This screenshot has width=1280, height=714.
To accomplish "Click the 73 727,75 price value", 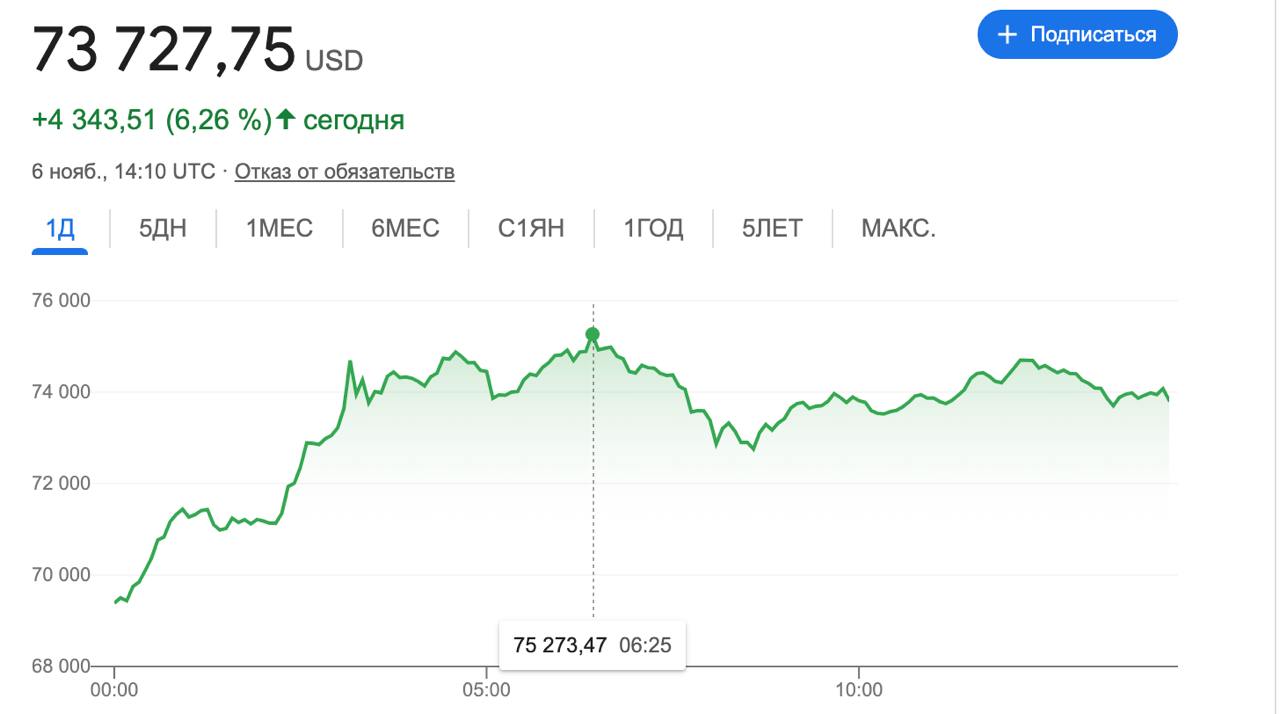I will pyautogui.click(x=164, y=49).
